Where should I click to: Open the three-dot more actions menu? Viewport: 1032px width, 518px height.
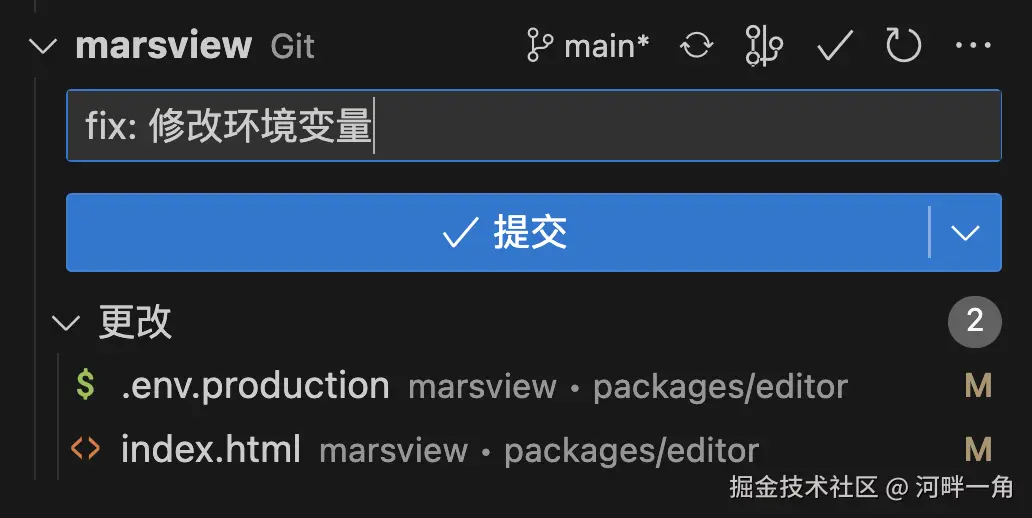coord(973,45)
